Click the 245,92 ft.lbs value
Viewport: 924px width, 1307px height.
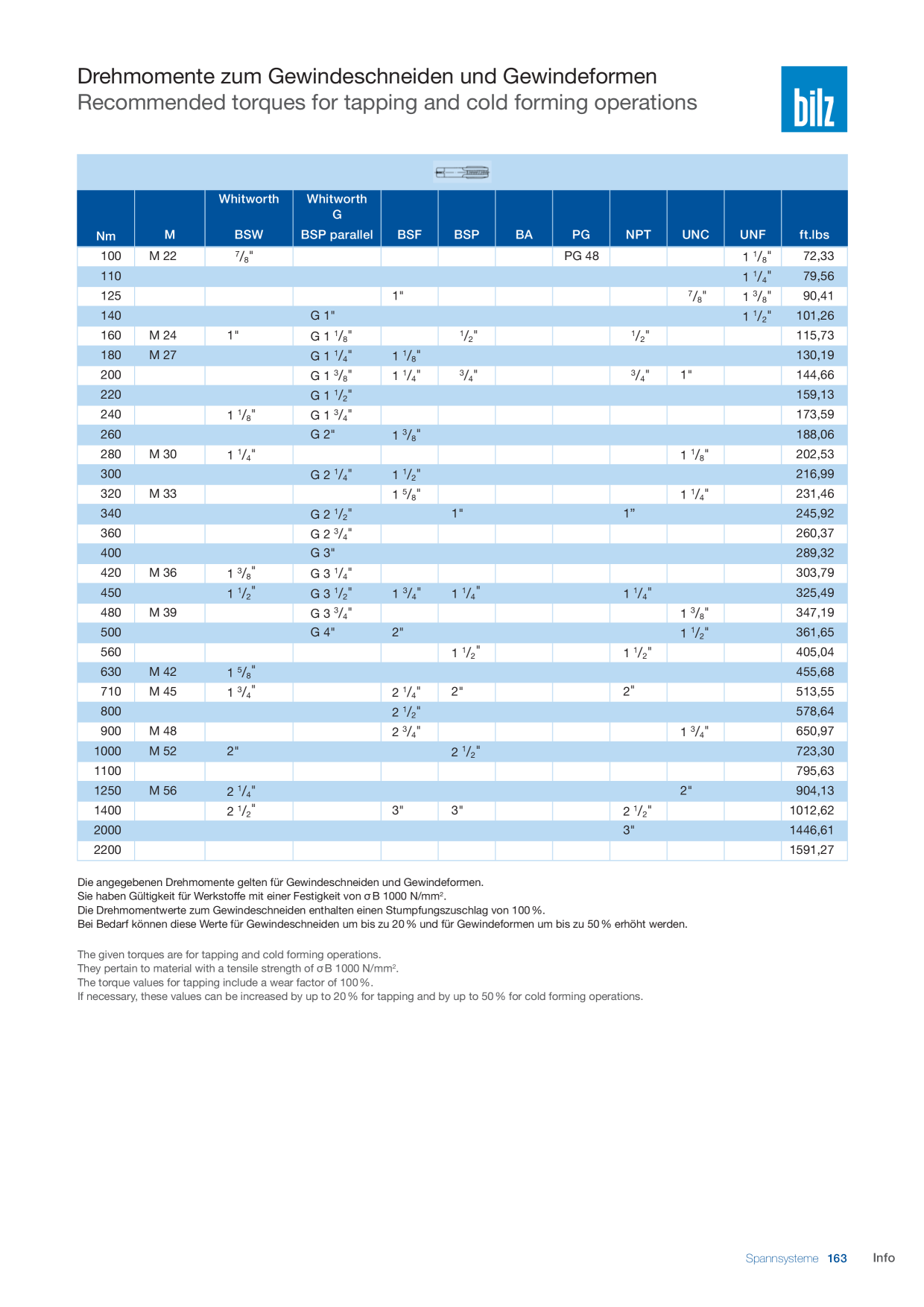pyautogui.click(x=815, y=513)
